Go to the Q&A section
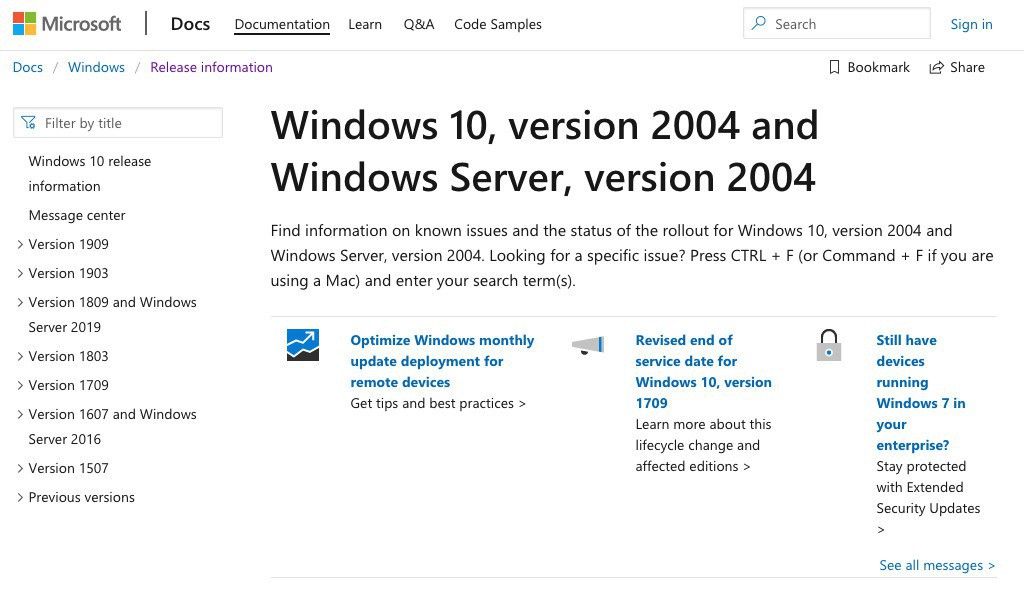Viewport: 1024px width, 592px height. pyautogui.click(x=419, y=24)
